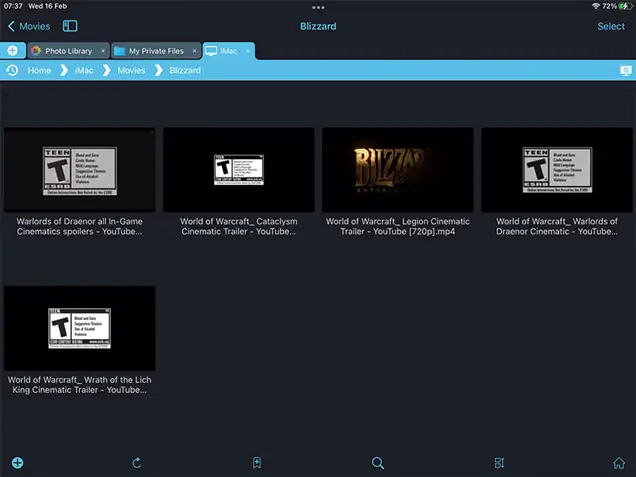Viewport: 636px width, 477px height.
Task: Click the Warlords In-Game Cinematics spoilers file name
Action: click(x=80, y=226)
